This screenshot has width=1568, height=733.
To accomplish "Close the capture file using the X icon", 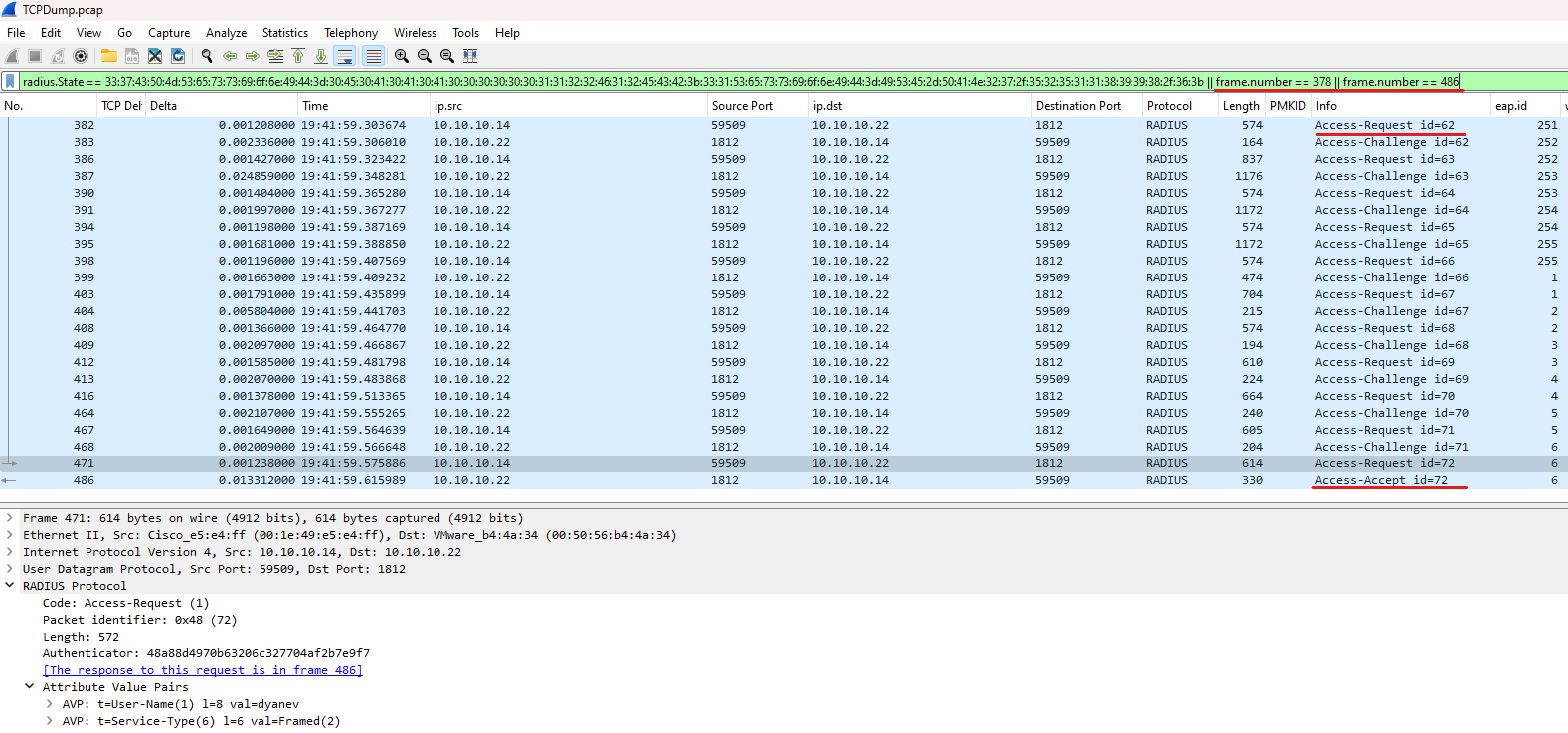I will coord(155,56).
